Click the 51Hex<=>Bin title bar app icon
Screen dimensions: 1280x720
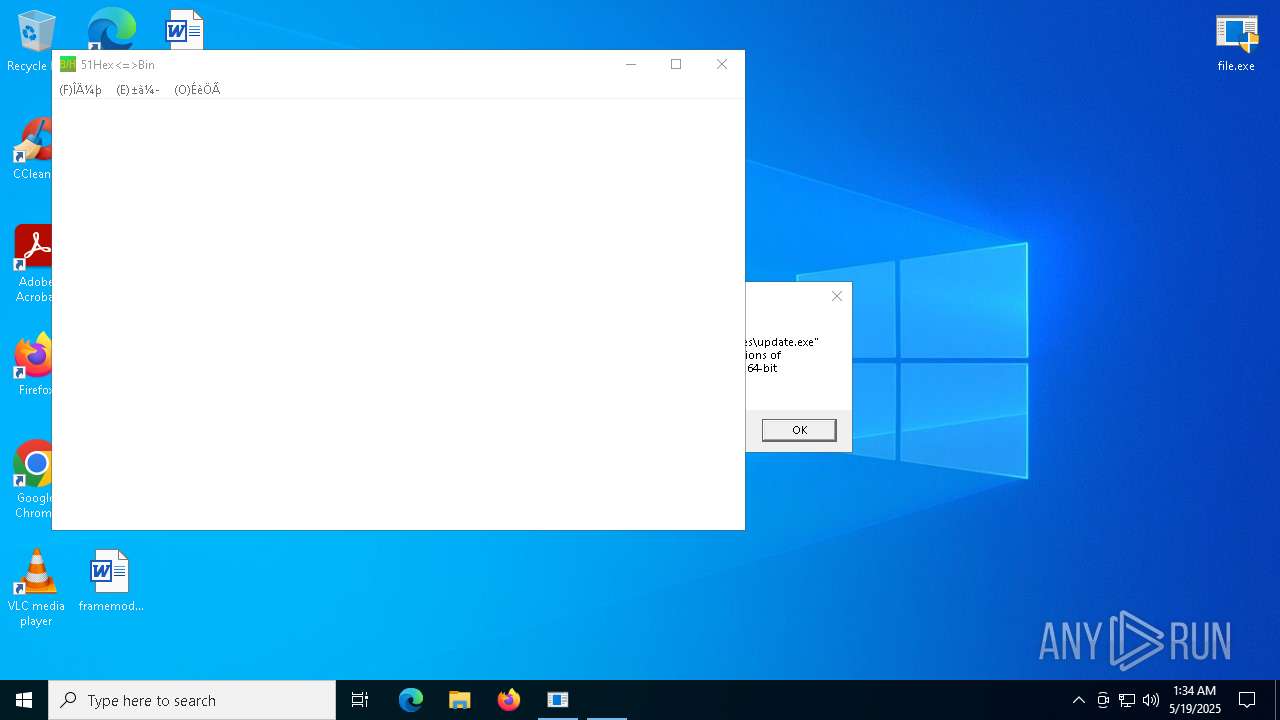(x=68, y=65)
